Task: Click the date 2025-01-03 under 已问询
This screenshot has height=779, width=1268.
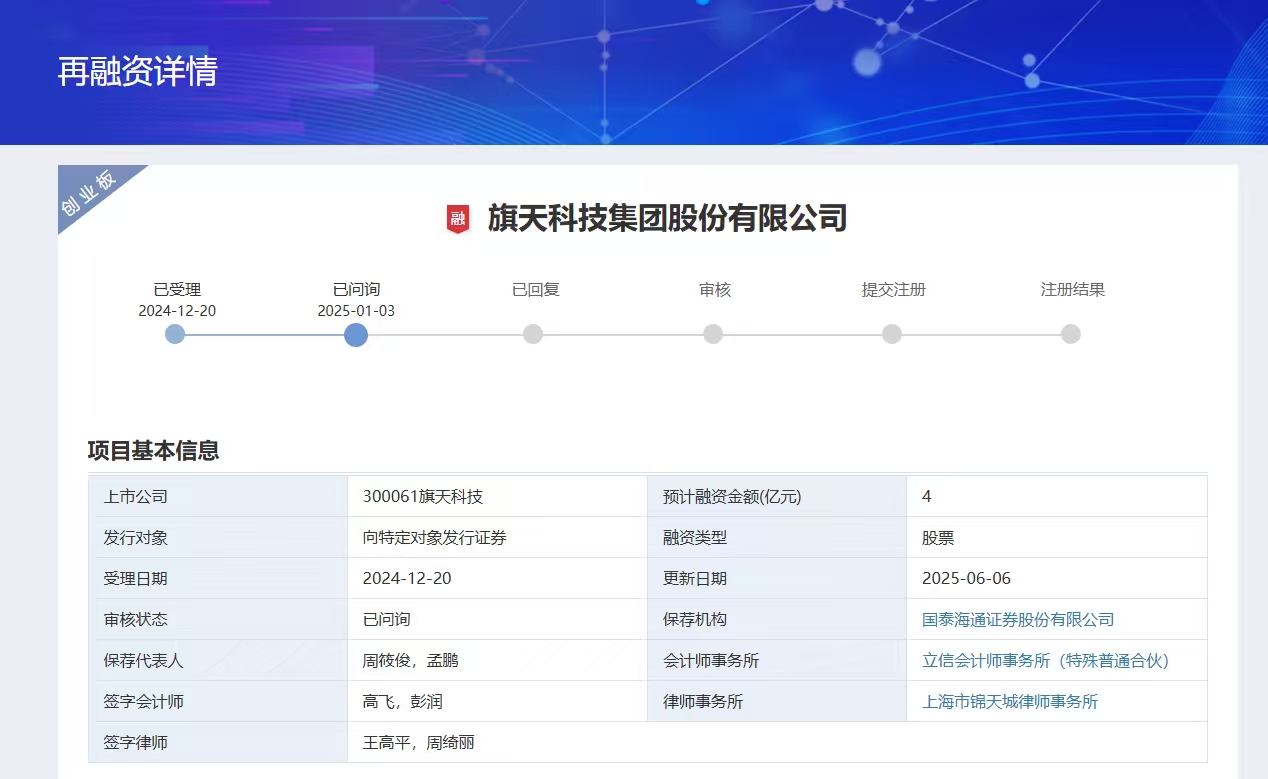Action: click(356, 311)
